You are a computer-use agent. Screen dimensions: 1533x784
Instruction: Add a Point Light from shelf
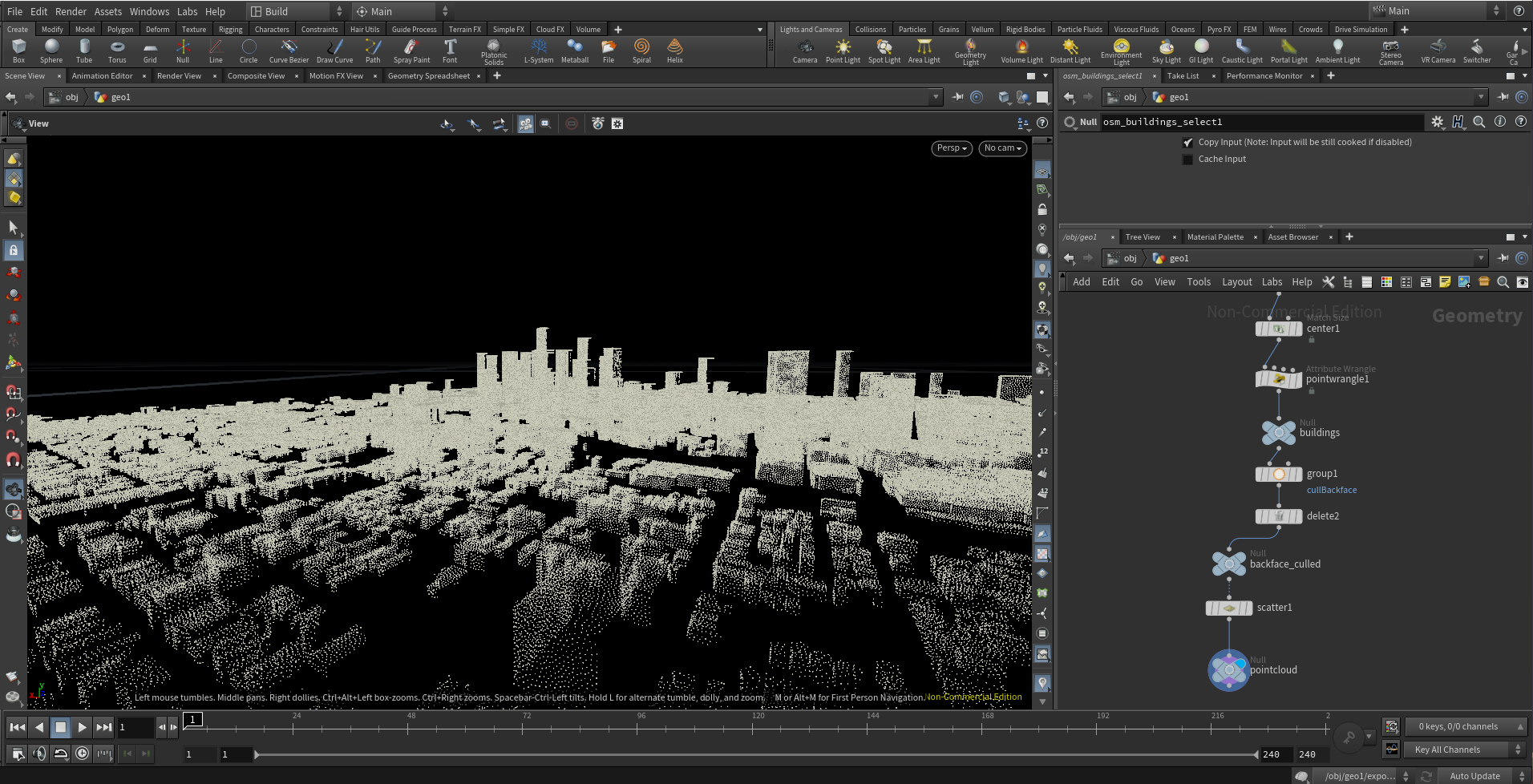pyautogui.click(x=843, y=51)
